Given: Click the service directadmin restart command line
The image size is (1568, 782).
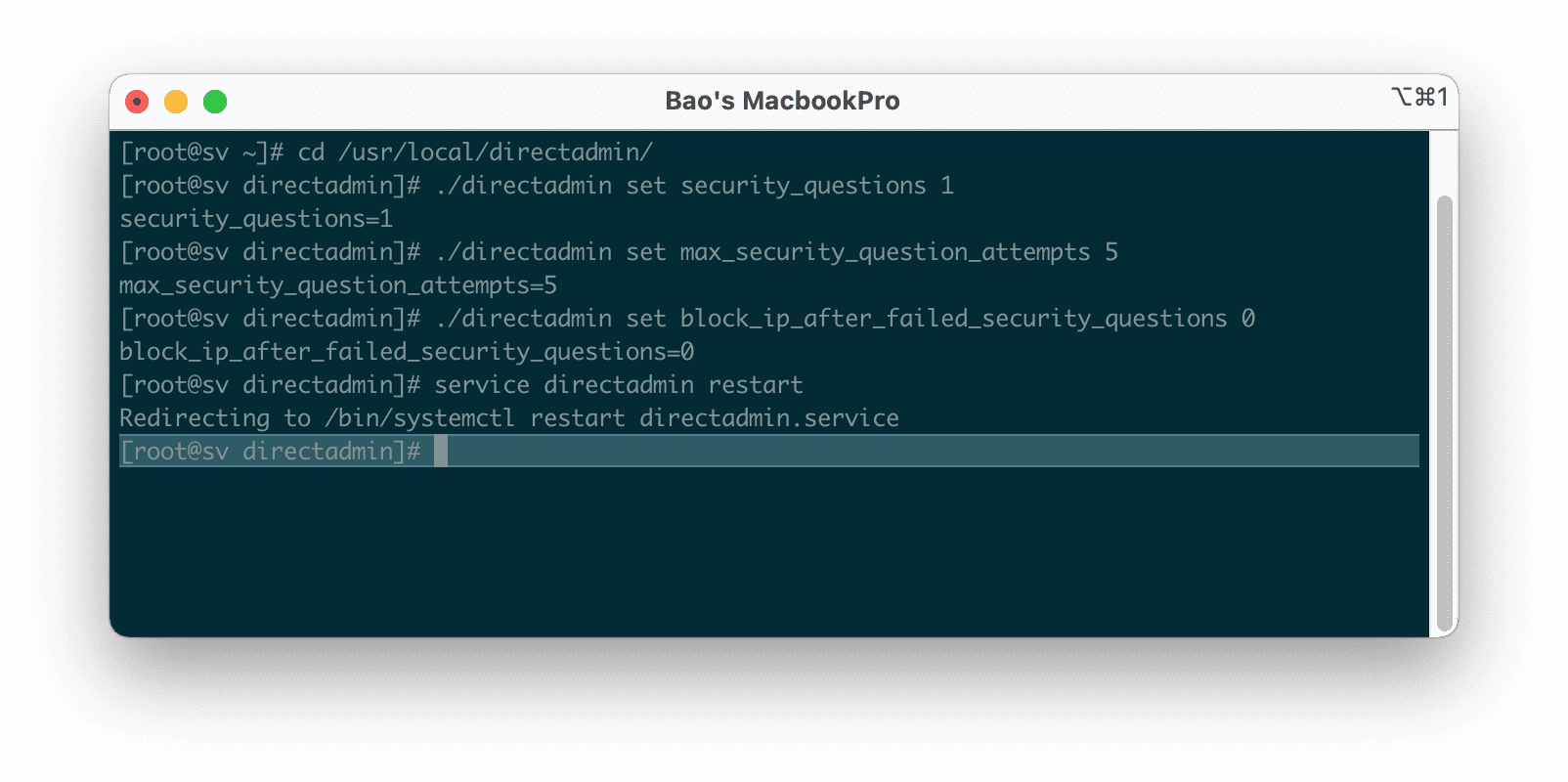Looking at the screenshot, I should (x=620, y=384).
